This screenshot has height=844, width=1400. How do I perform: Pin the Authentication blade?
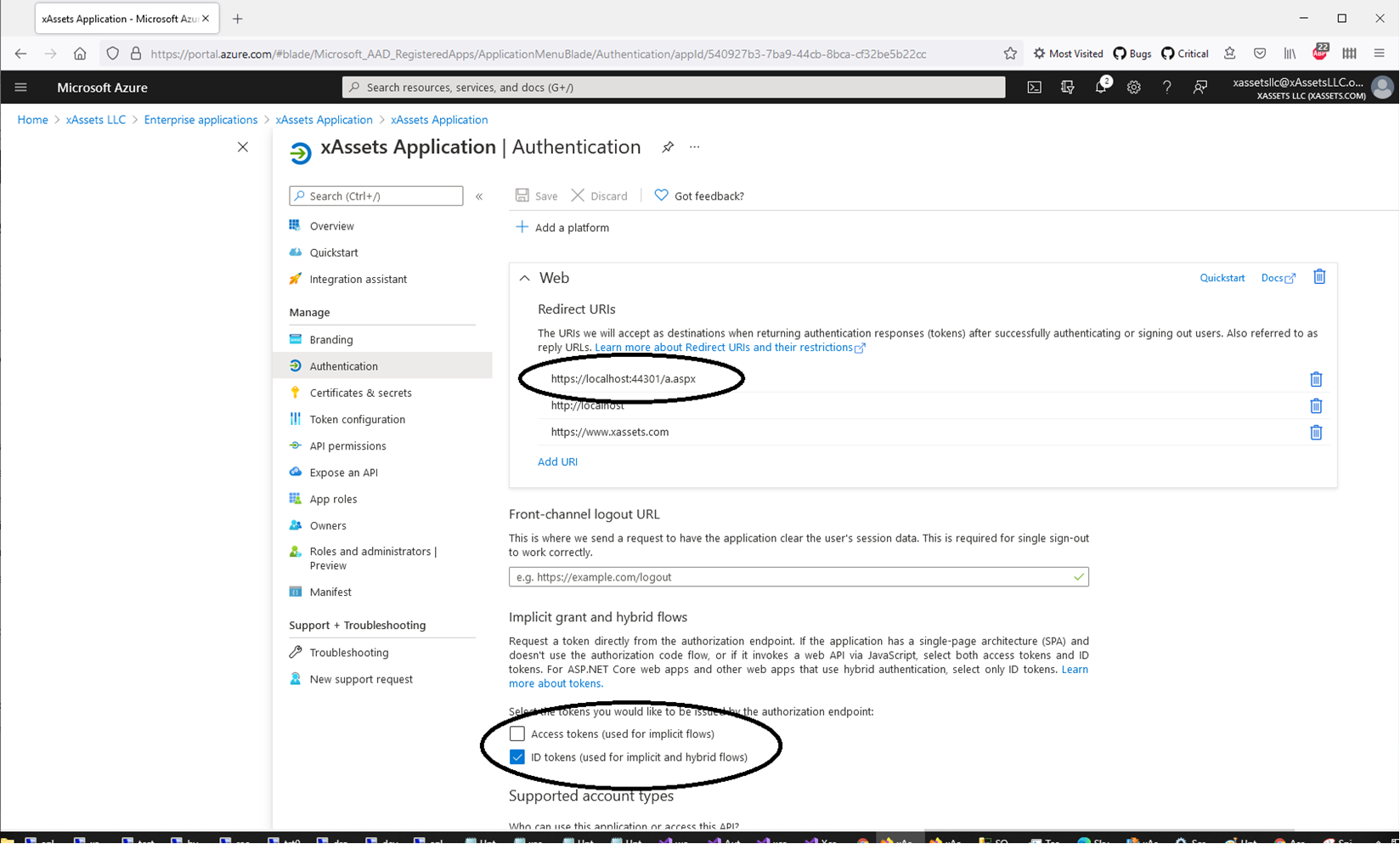[668, 148]
